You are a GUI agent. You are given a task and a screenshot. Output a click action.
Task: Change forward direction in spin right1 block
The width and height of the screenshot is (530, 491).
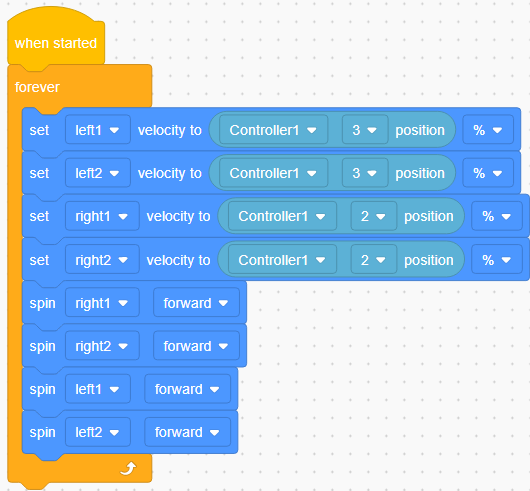click(196, 303)
